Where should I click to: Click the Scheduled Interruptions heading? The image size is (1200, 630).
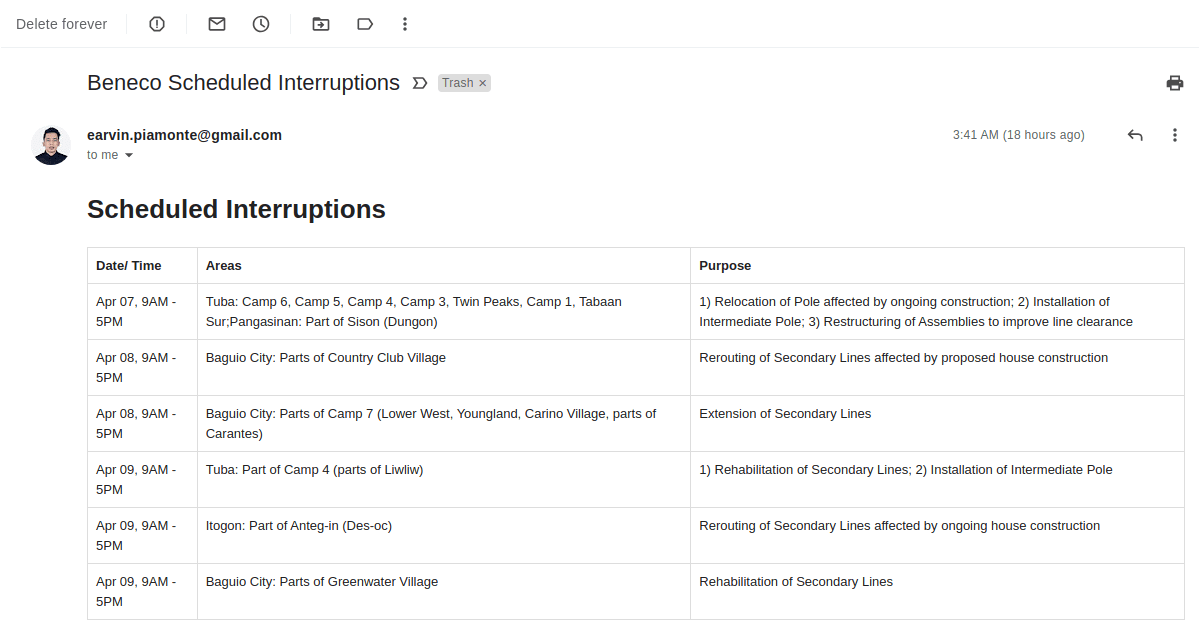point(236,209)
